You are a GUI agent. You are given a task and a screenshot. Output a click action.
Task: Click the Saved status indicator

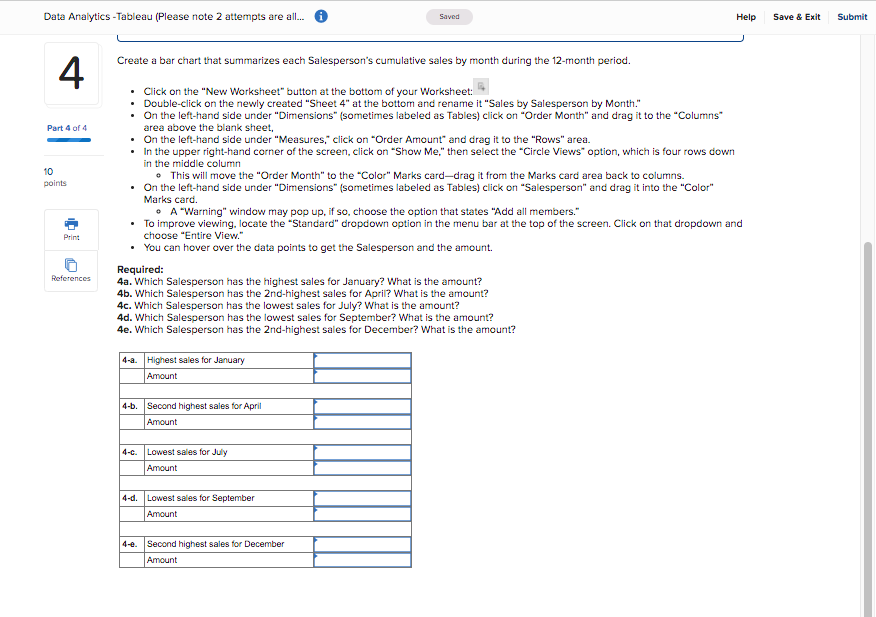(x=448, y=17)
